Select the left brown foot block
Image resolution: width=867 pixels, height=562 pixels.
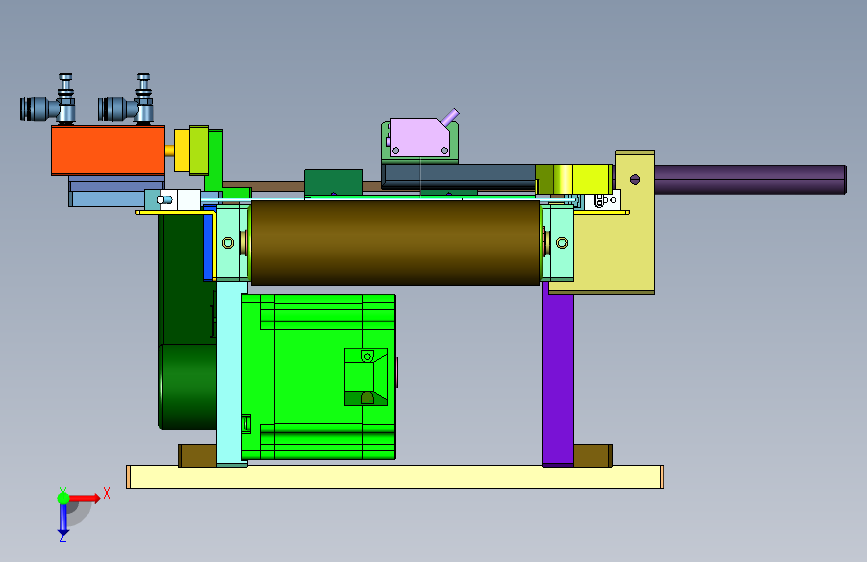click(197, 455)
